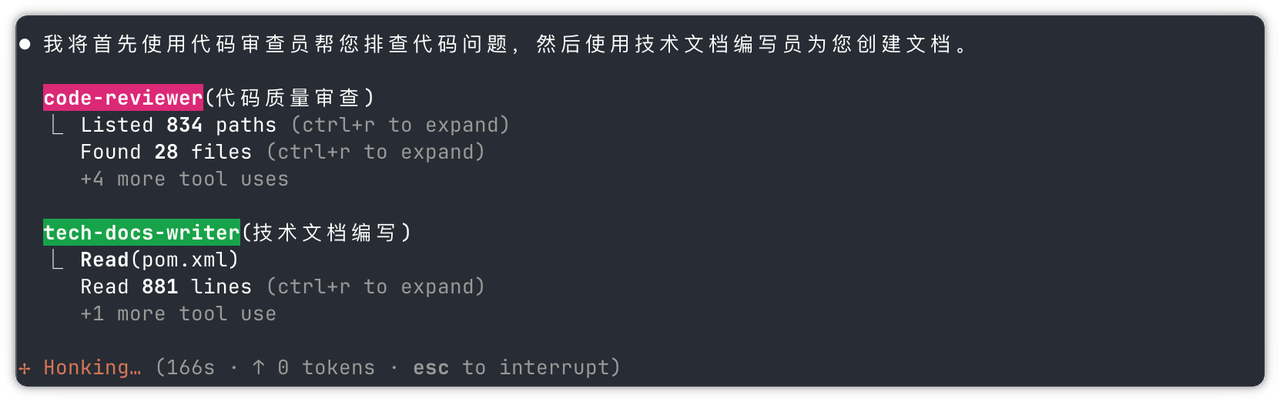Screen dimensions: 1280x402
Task: Click the orange spinner icon beside Honking
Action: click(x=24, y=368)
